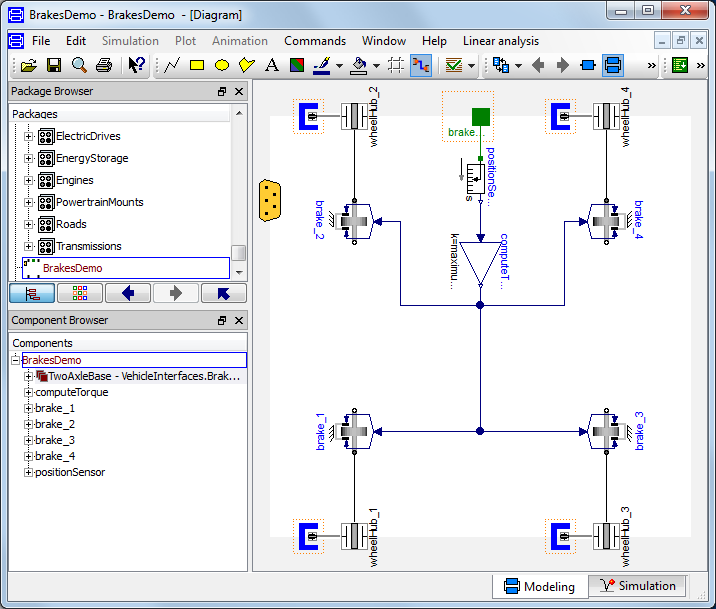Expand the Engines package node
Image resolution: width=716 pixels, height=609 pixels.
[x=28, y=180]
